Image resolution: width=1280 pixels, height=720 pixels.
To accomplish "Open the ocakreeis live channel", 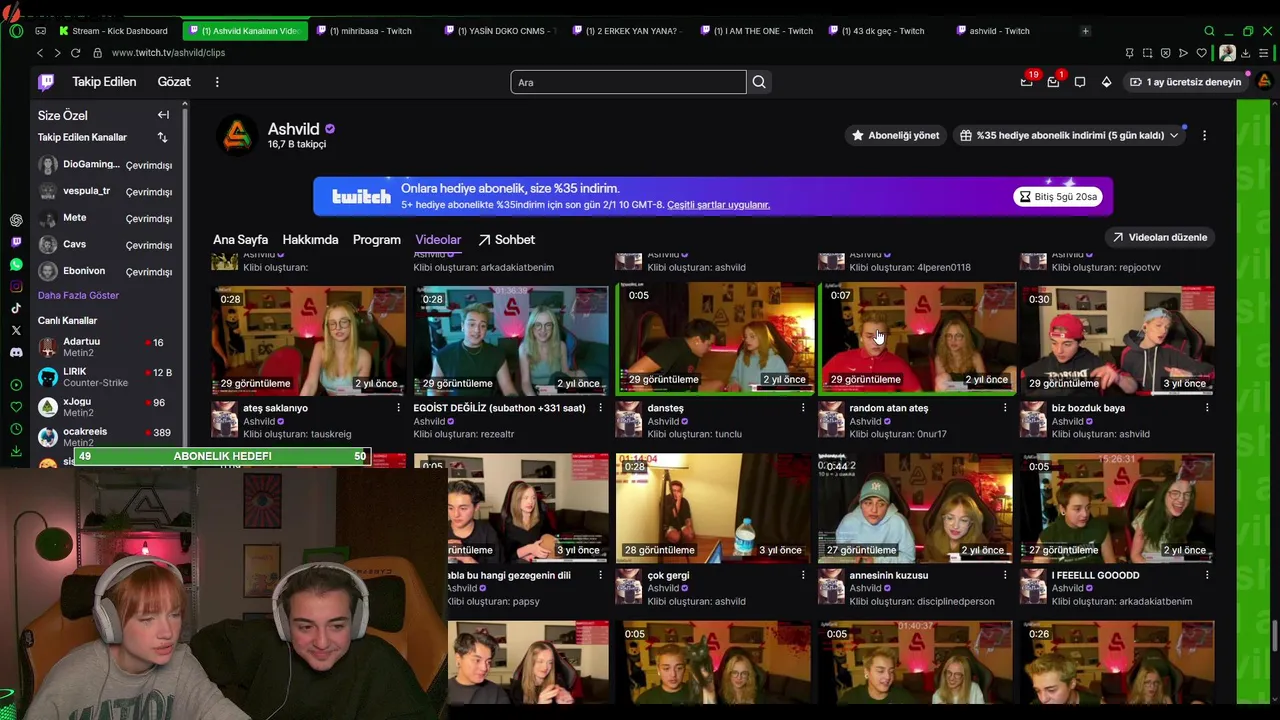I will [105, 437].
